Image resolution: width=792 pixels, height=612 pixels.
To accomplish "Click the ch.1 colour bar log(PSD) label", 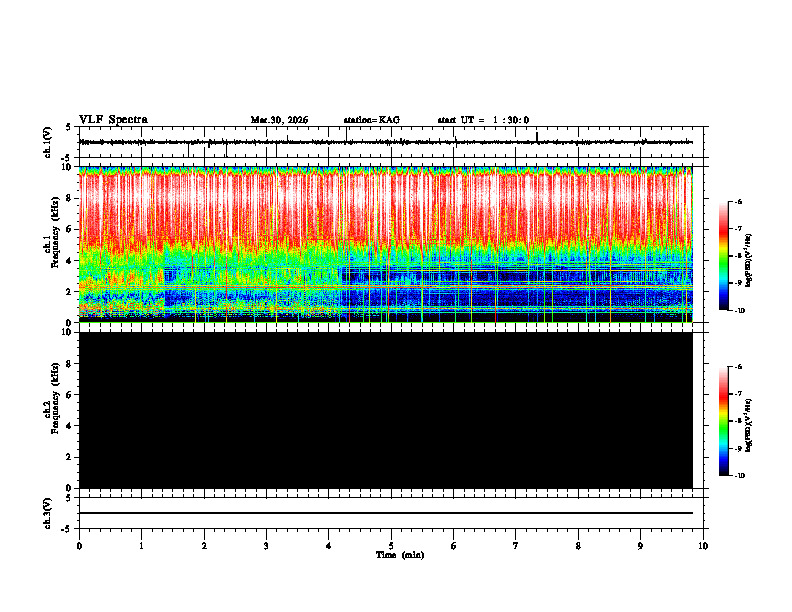I will [x=749, y=261].
